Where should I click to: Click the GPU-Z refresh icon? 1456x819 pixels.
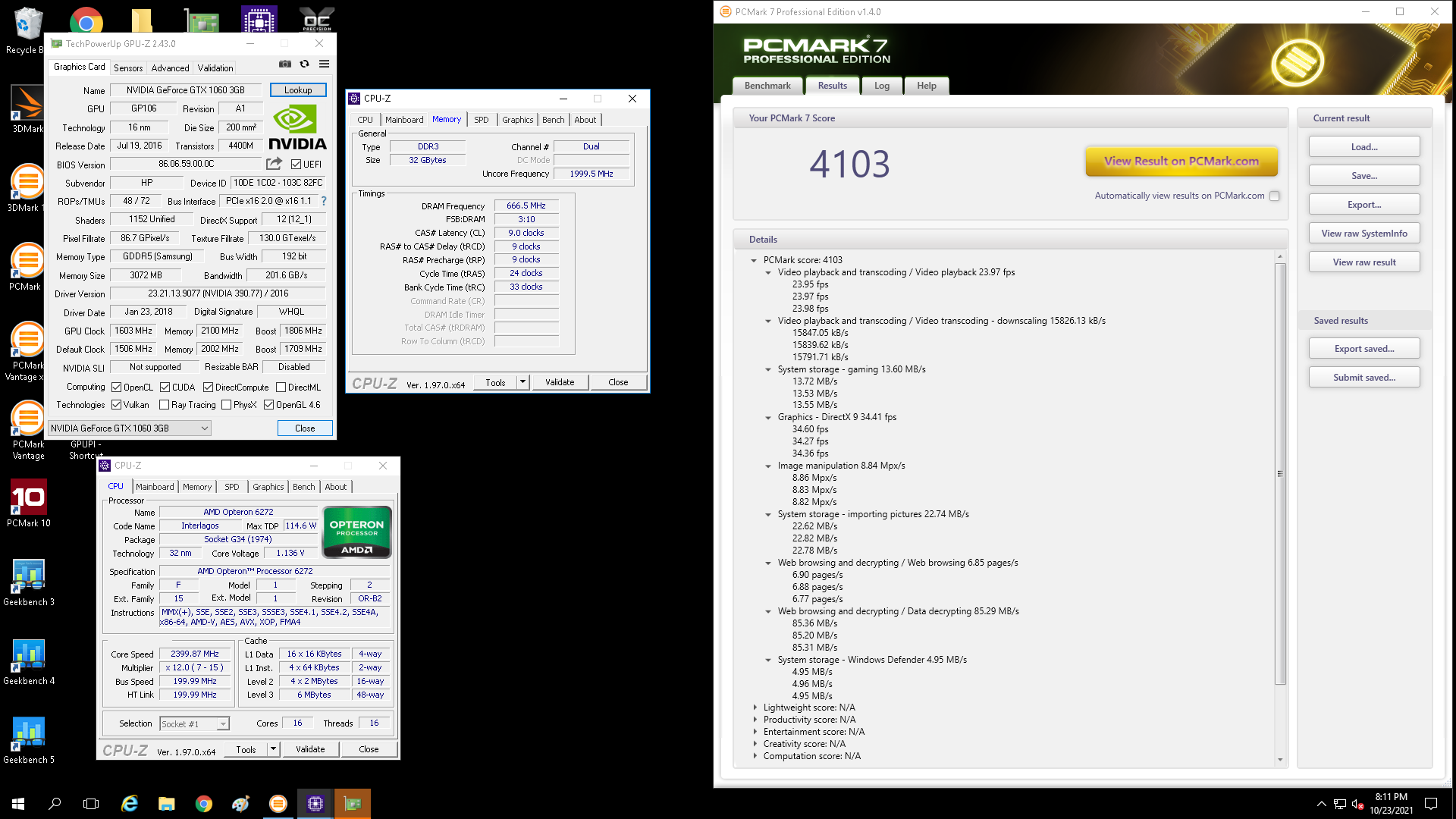point(305,64)
